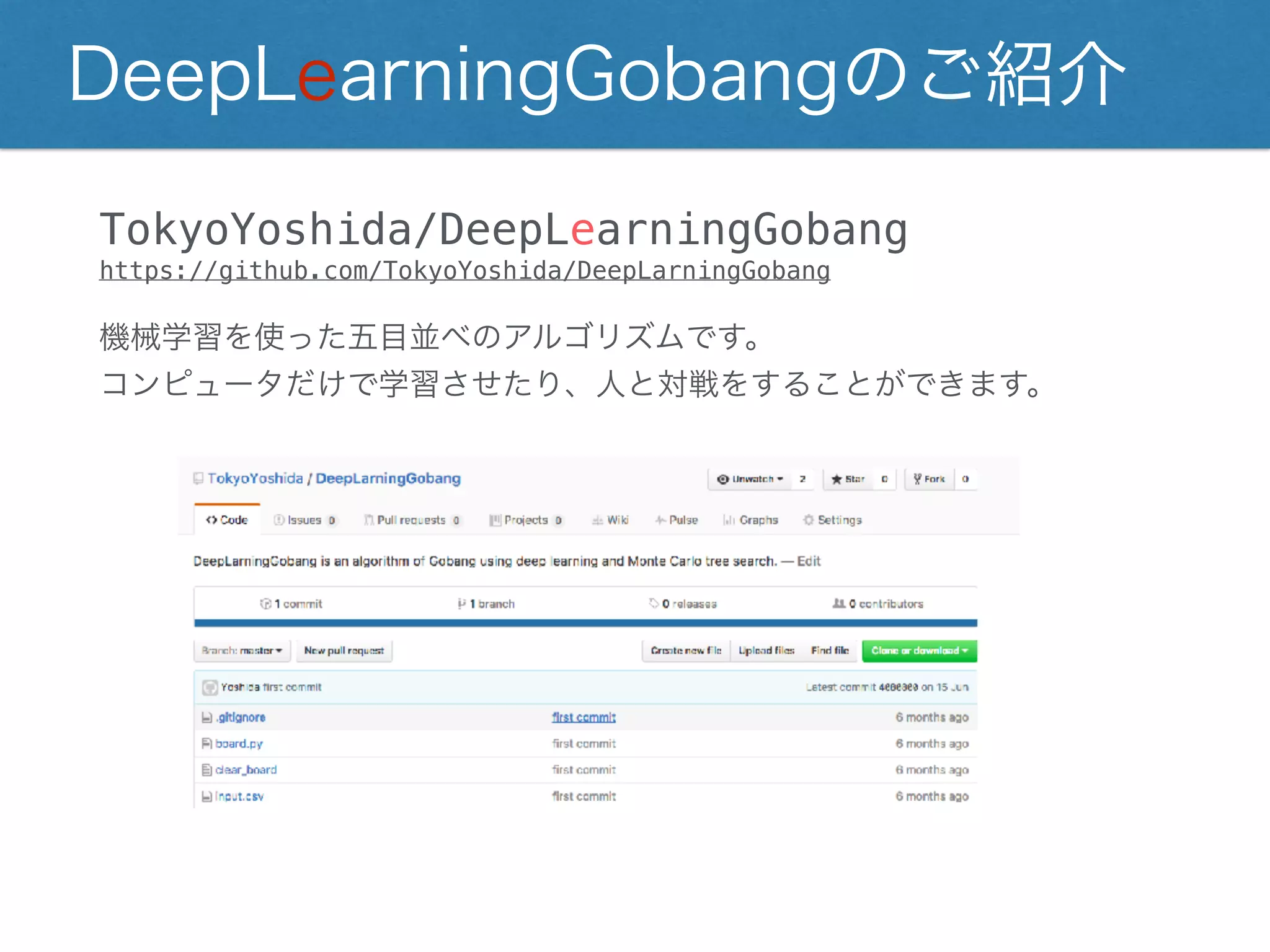The image size is (1270, 952).
Task: Open the Pulse tab
Action: pos(677,520)
